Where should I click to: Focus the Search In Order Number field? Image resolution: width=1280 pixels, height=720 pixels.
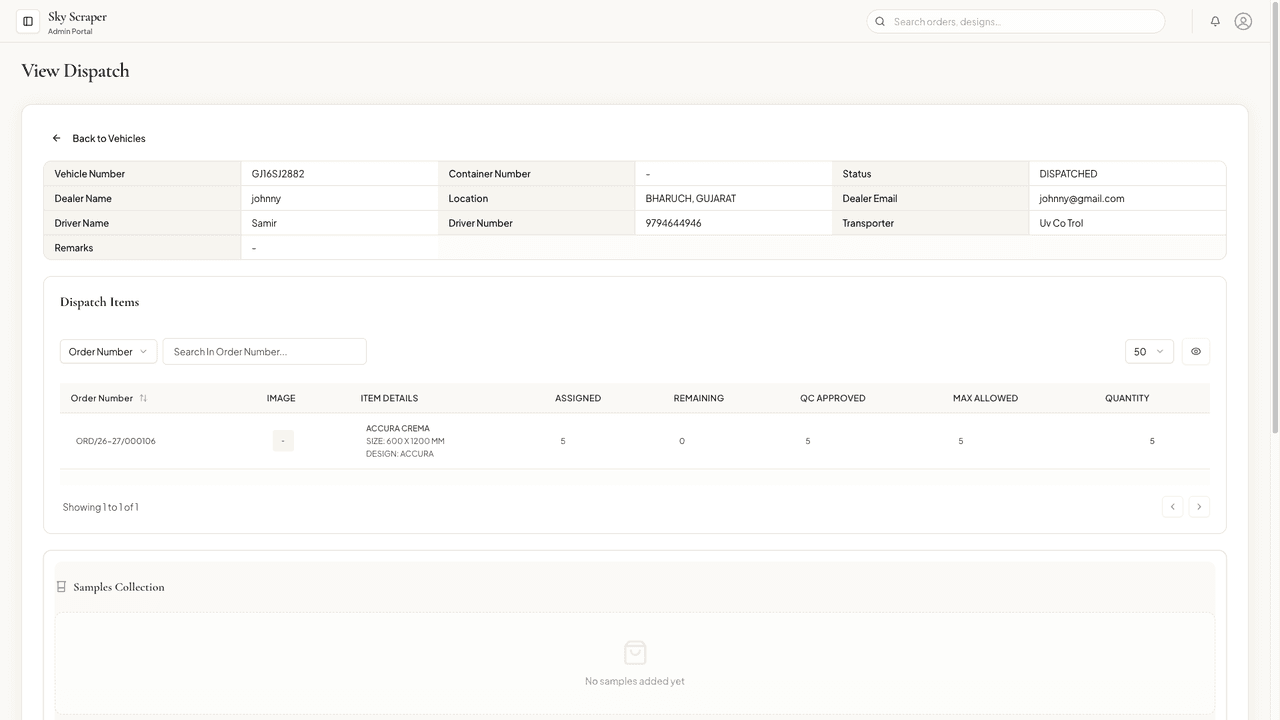click(265, 351)
